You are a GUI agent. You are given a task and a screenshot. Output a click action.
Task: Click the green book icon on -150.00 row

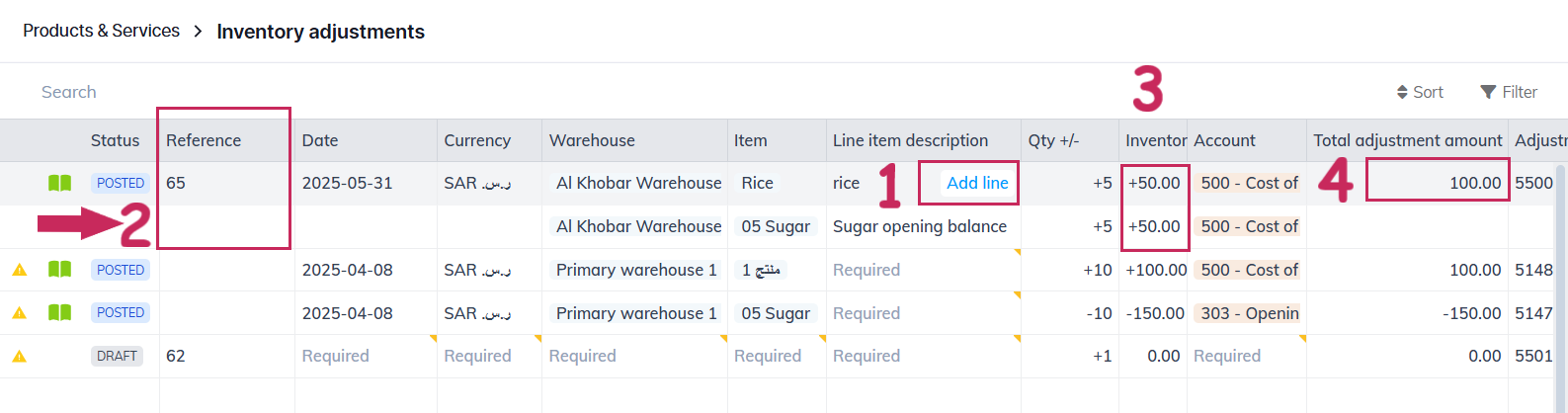coord(60,312)
